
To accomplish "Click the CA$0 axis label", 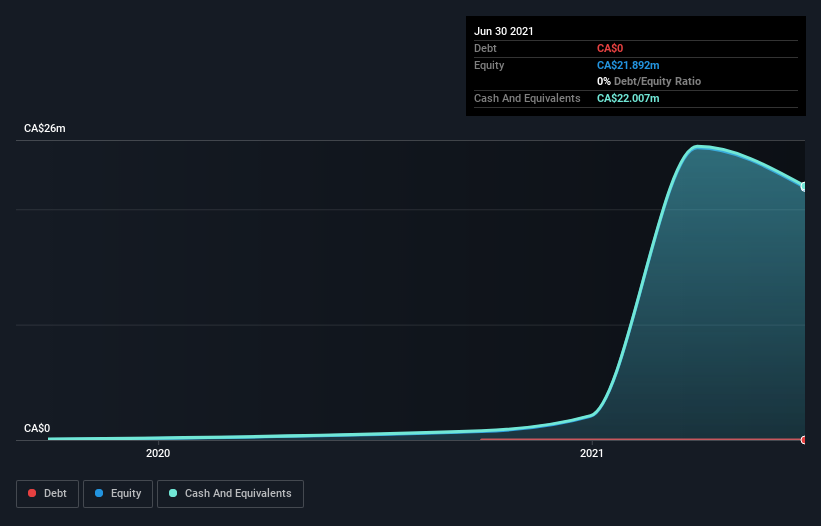I will pyautogui.click(x=37, y=428).
